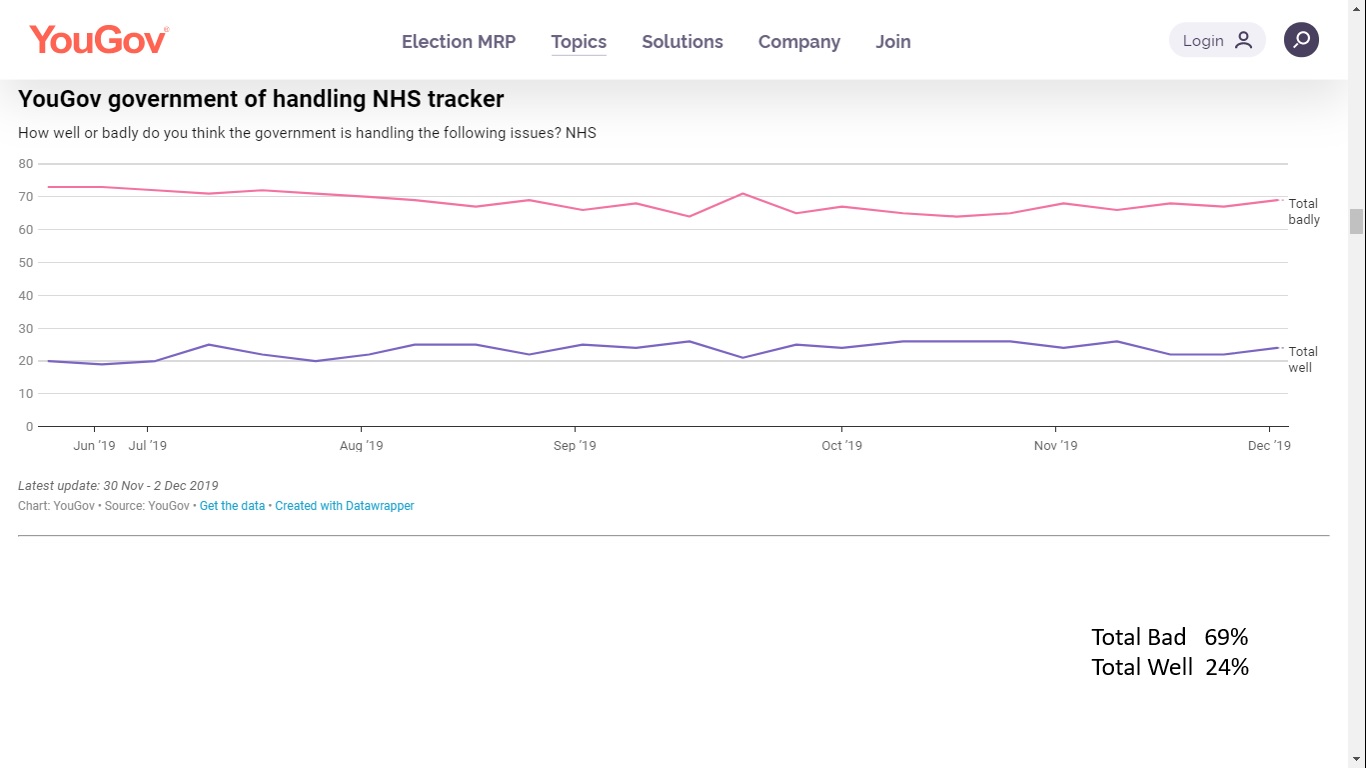Screen dimensions: 1366x768
Task: Open the YouGov logo home link
Action: click(99, 40)
